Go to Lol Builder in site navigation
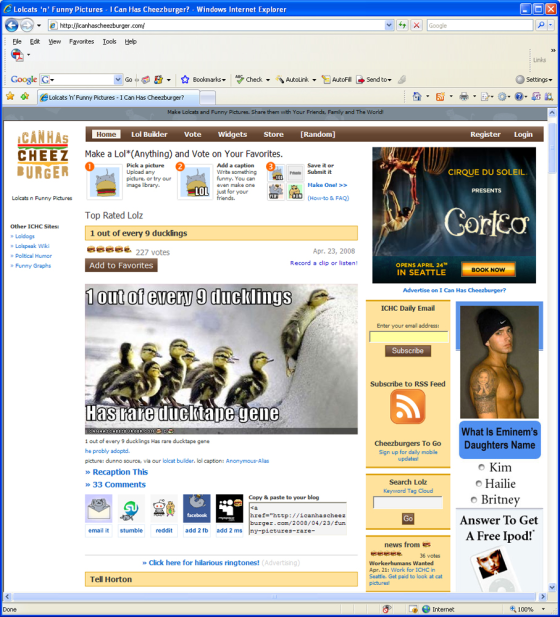Screen dimensions: 560x617 pyautogui.click(x=149, y=135)
